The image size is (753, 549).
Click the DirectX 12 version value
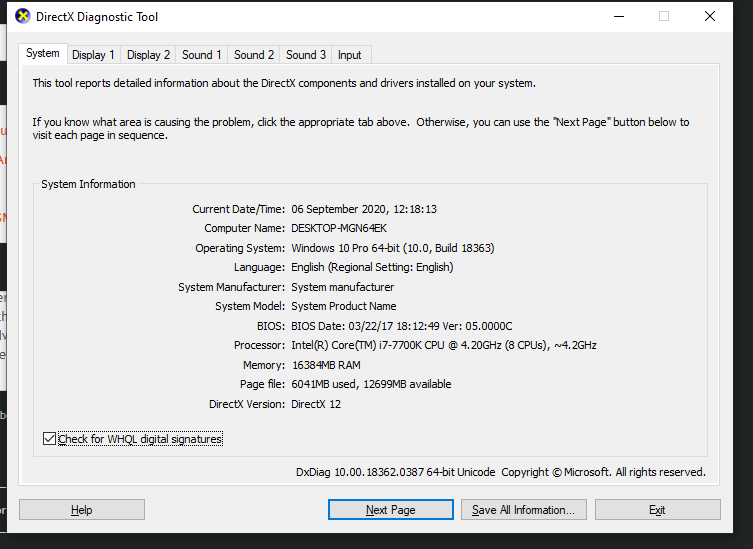[x=316, y=404]
